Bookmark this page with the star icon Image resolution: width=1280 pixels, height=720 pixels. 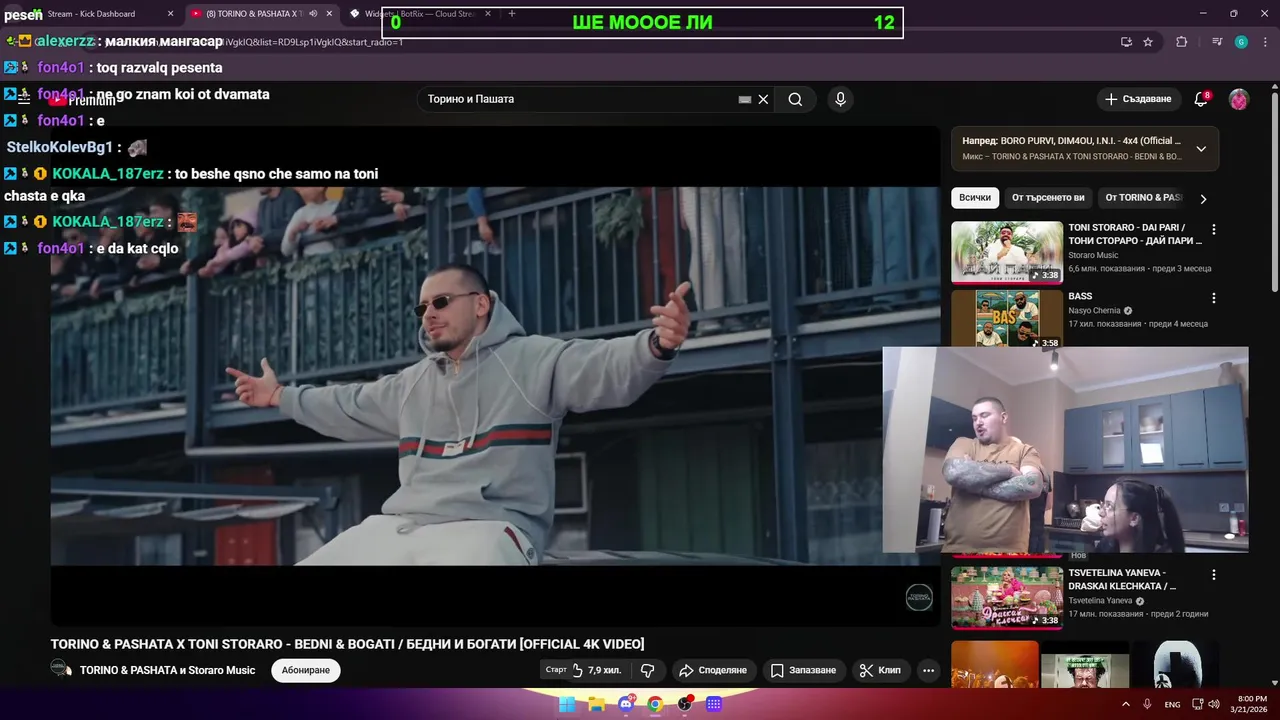[1148, 42]
